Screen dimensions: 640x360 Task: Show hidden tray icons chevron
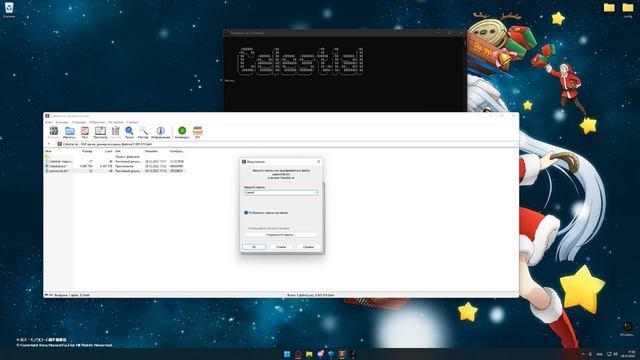point(583,354)
